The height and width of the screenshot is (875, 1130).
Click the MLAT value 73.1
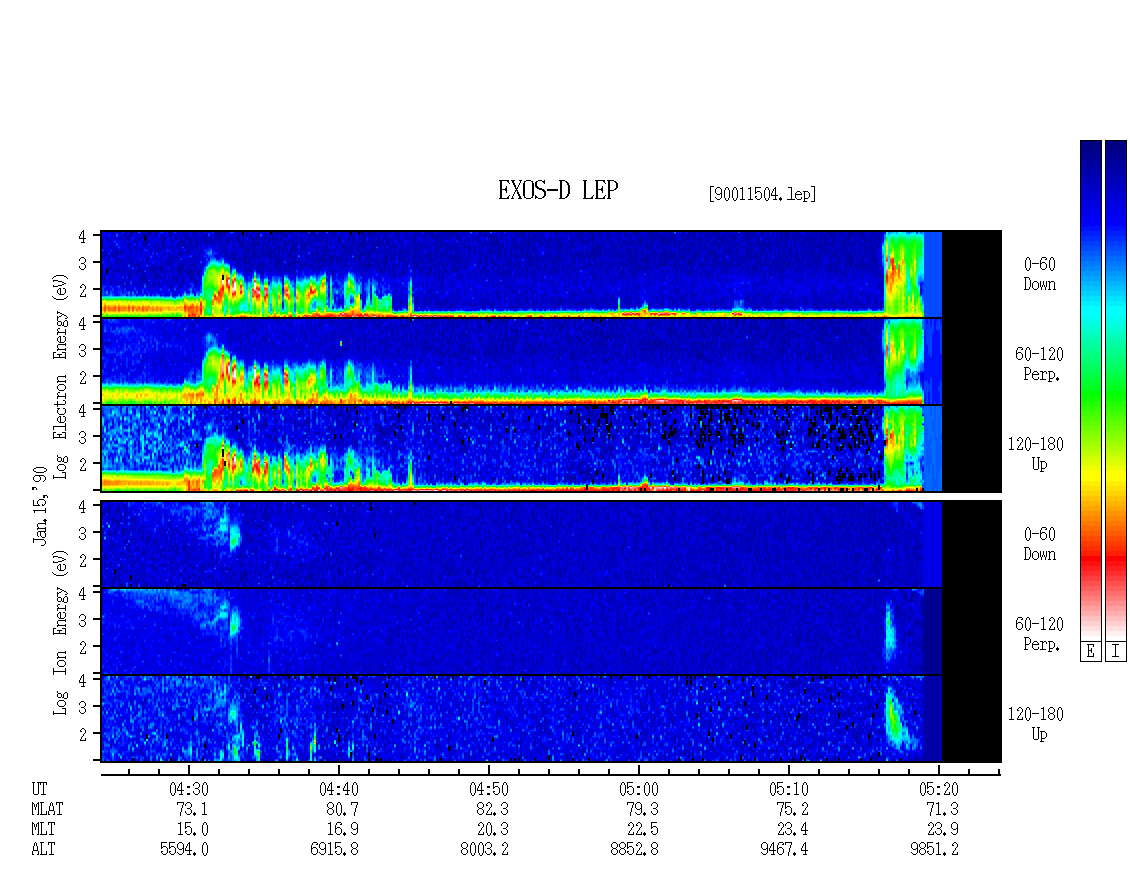(x=192, y=809)
